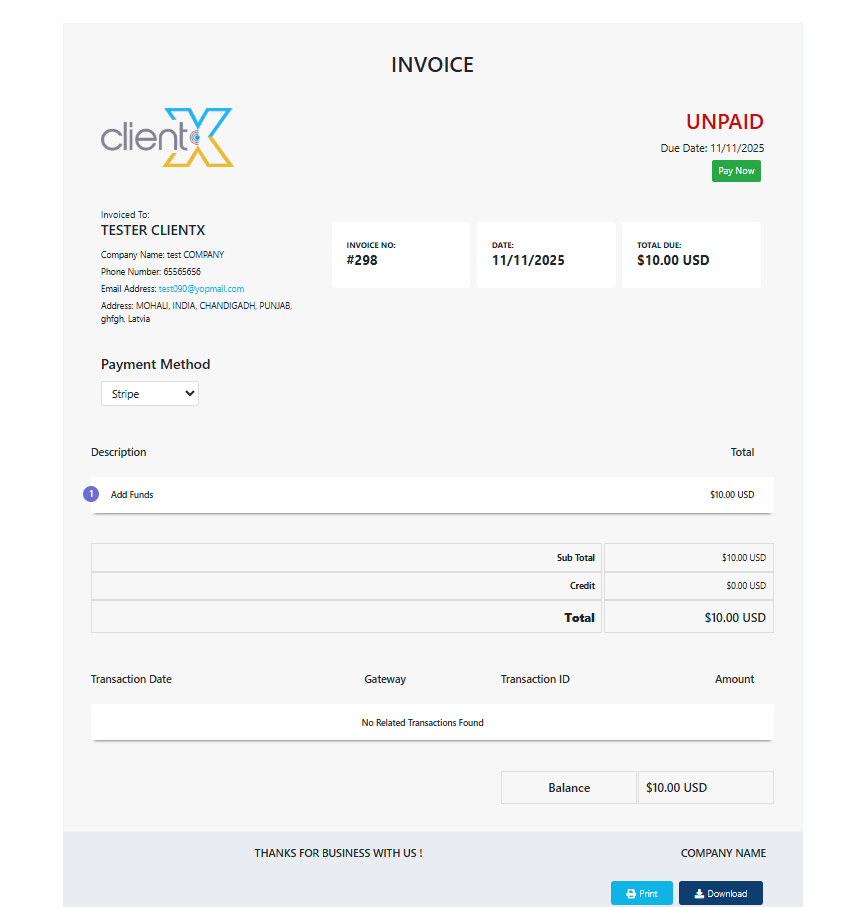Click the printer icon in Print button
Image resolution: width=866 pixels, height=907 pixels.
pyautogui.click(x=631, y=894)
